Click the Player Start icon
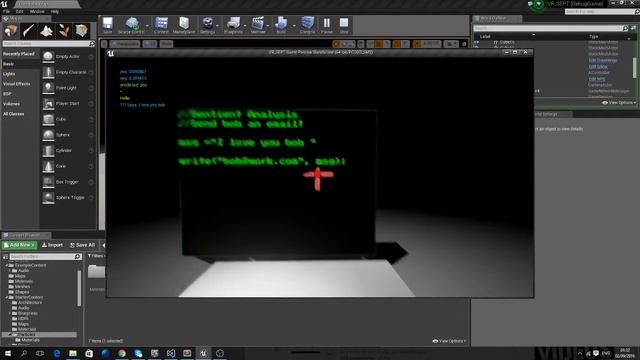640x360 pixels. pos(48,104)
